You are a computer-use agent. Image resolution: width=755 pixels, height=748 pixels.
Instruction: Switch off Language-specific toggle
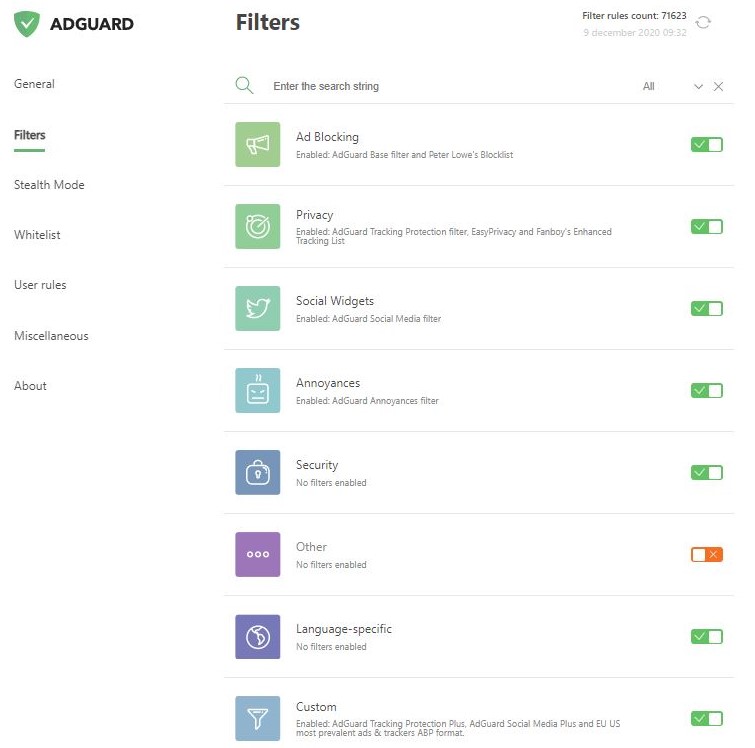point(707,637)
